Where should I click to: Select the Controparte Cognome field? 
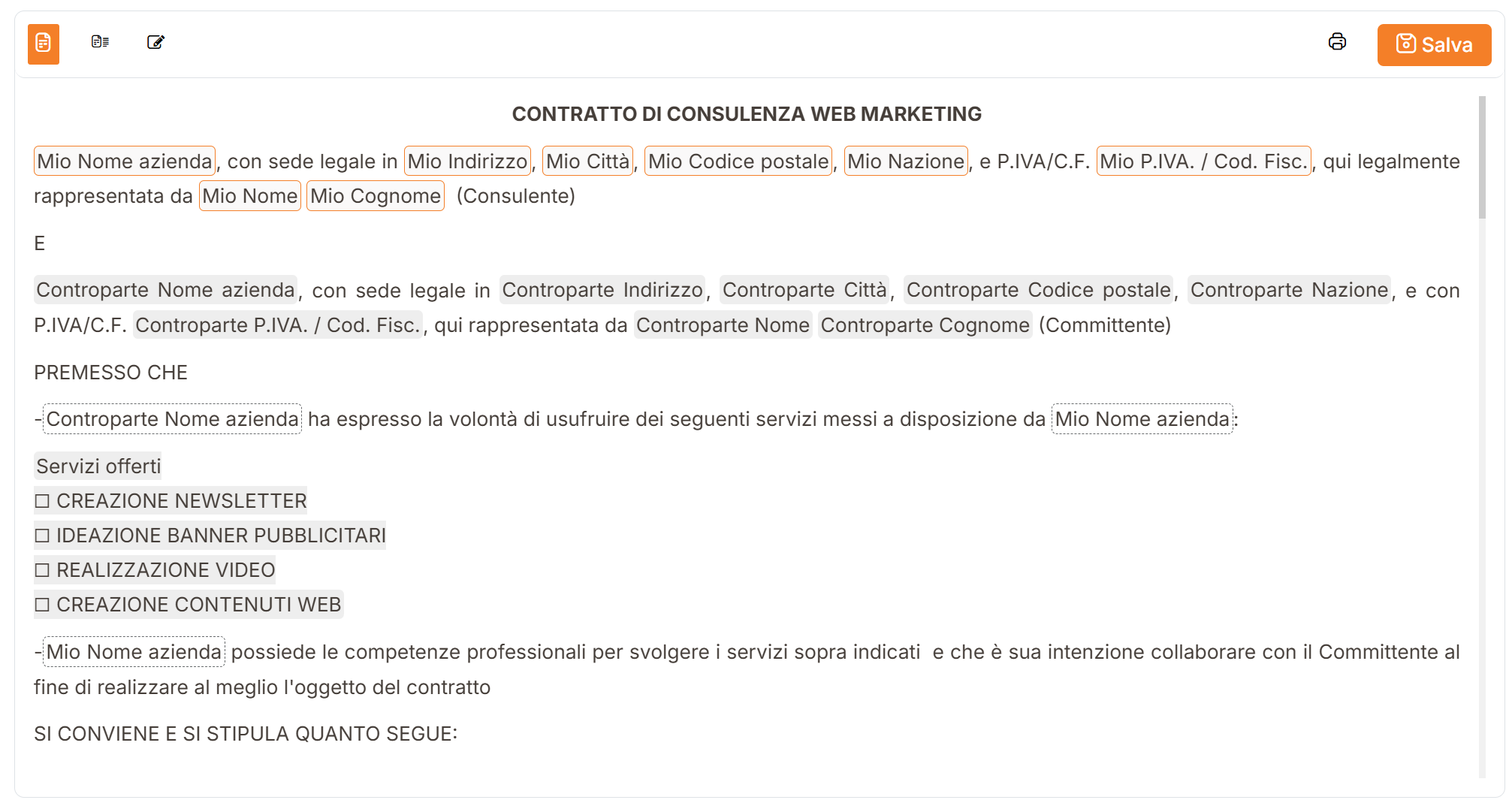(925, 325)
